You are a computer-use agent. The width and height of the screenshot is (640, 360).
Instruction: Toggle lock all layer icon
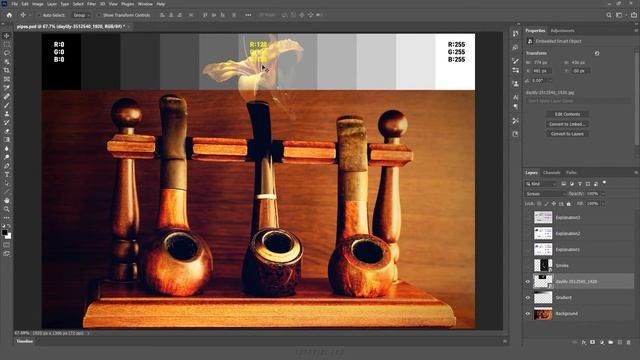[569, 204]
